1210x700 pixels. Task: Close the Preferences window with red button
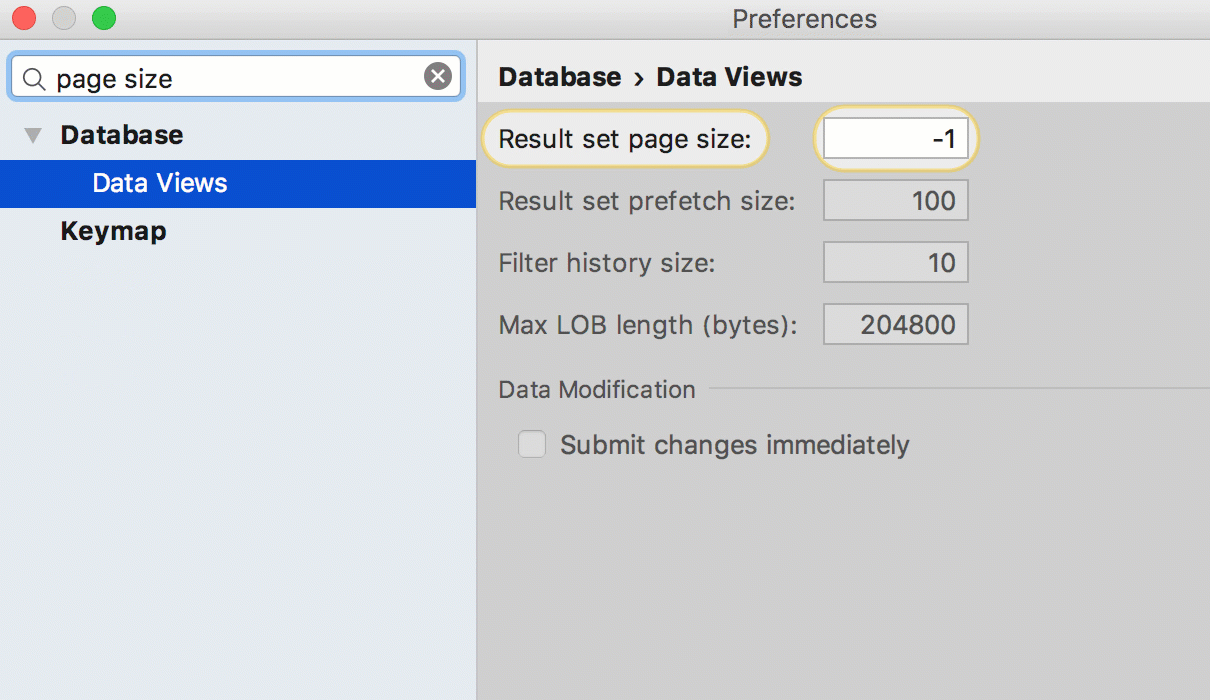tap(24, 18)
